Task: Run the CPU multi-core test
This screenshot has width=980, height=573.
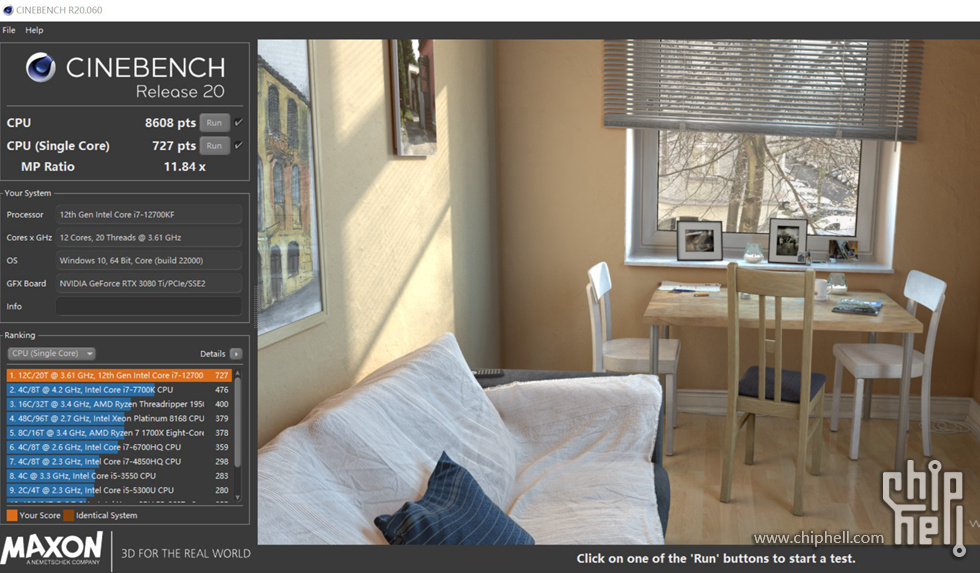Action: (214, 123)
